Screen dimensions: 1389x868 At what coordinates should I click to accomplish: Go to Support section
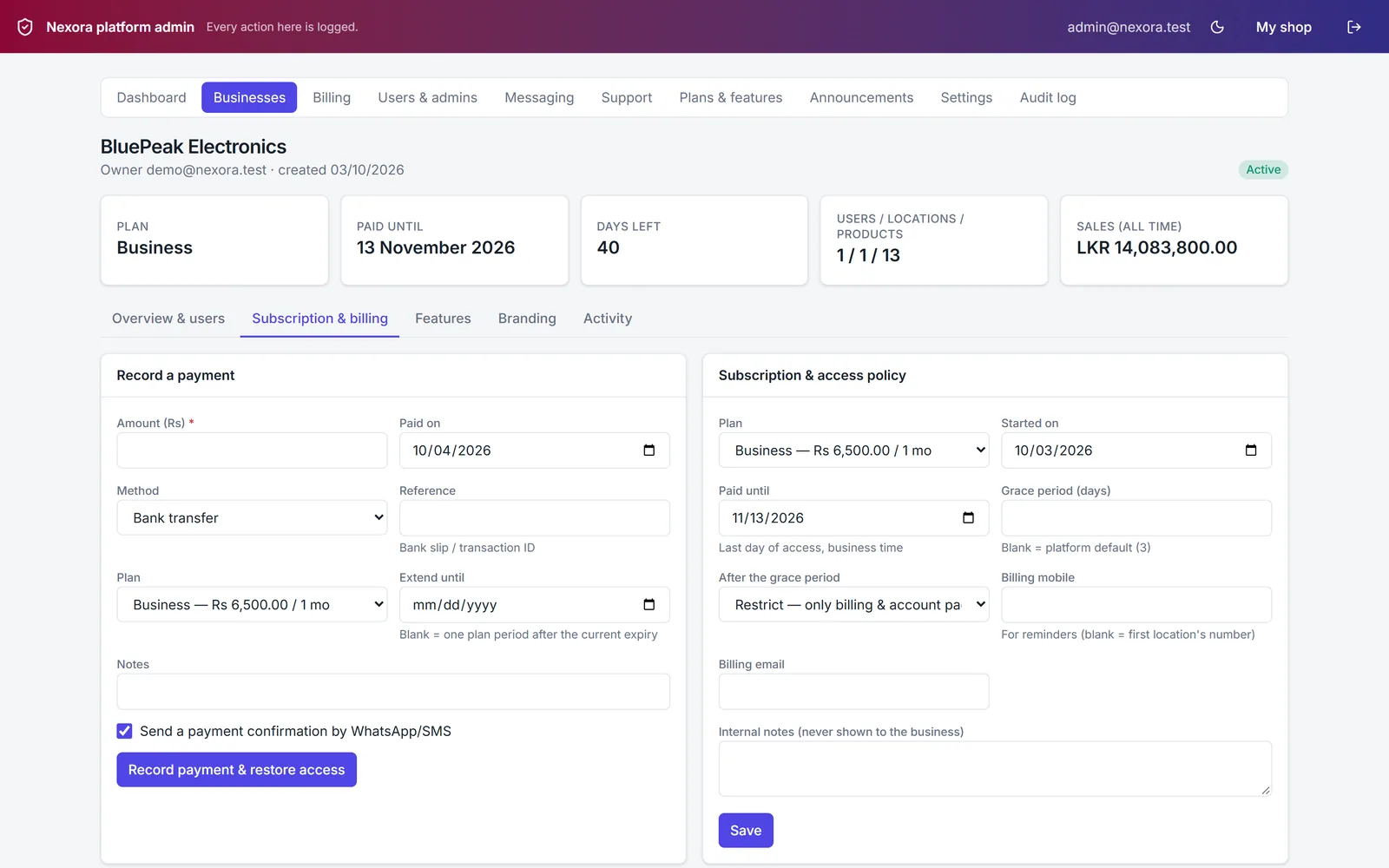click(626, 97)
